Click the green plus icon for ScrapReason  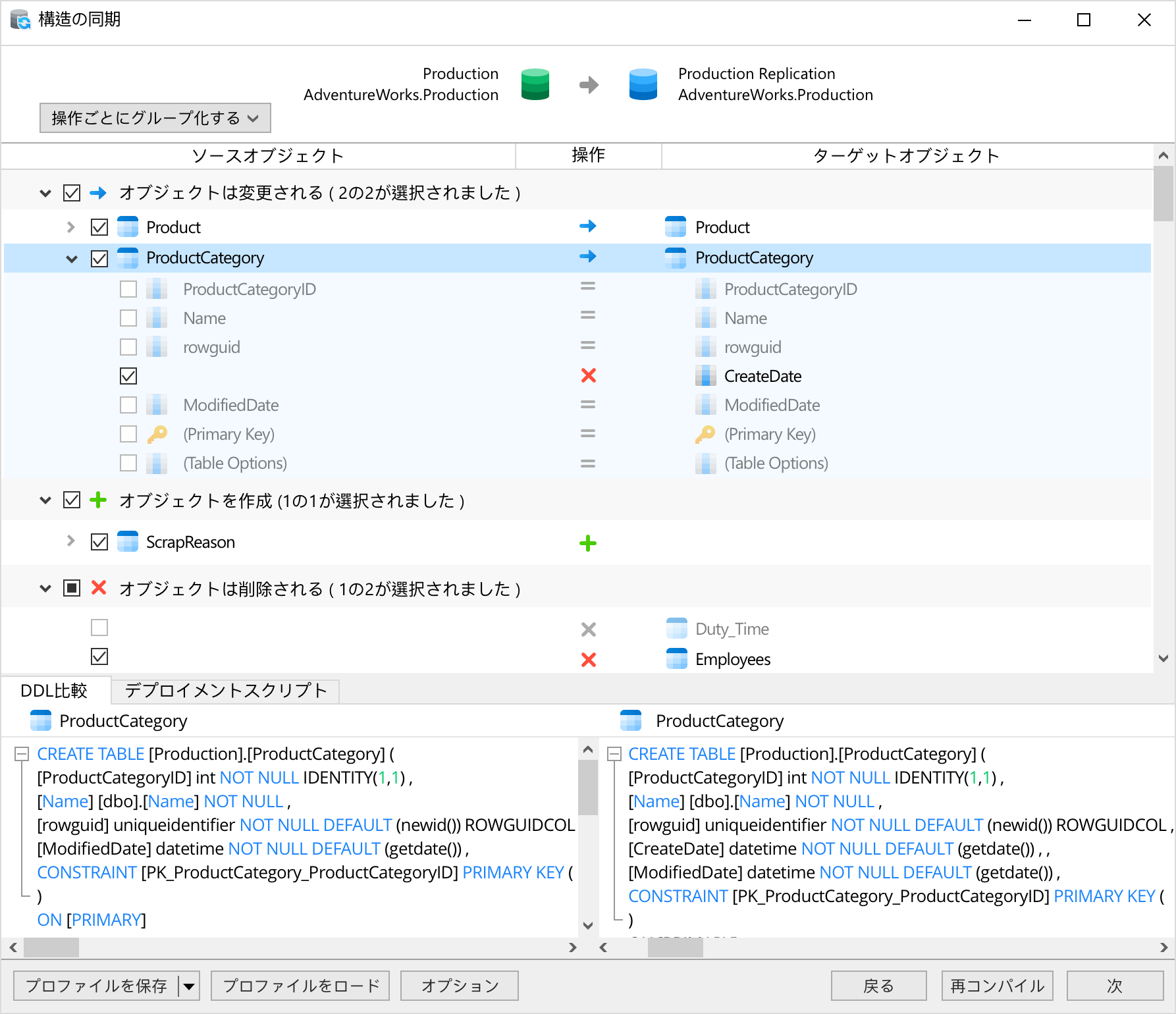point(587,543)
